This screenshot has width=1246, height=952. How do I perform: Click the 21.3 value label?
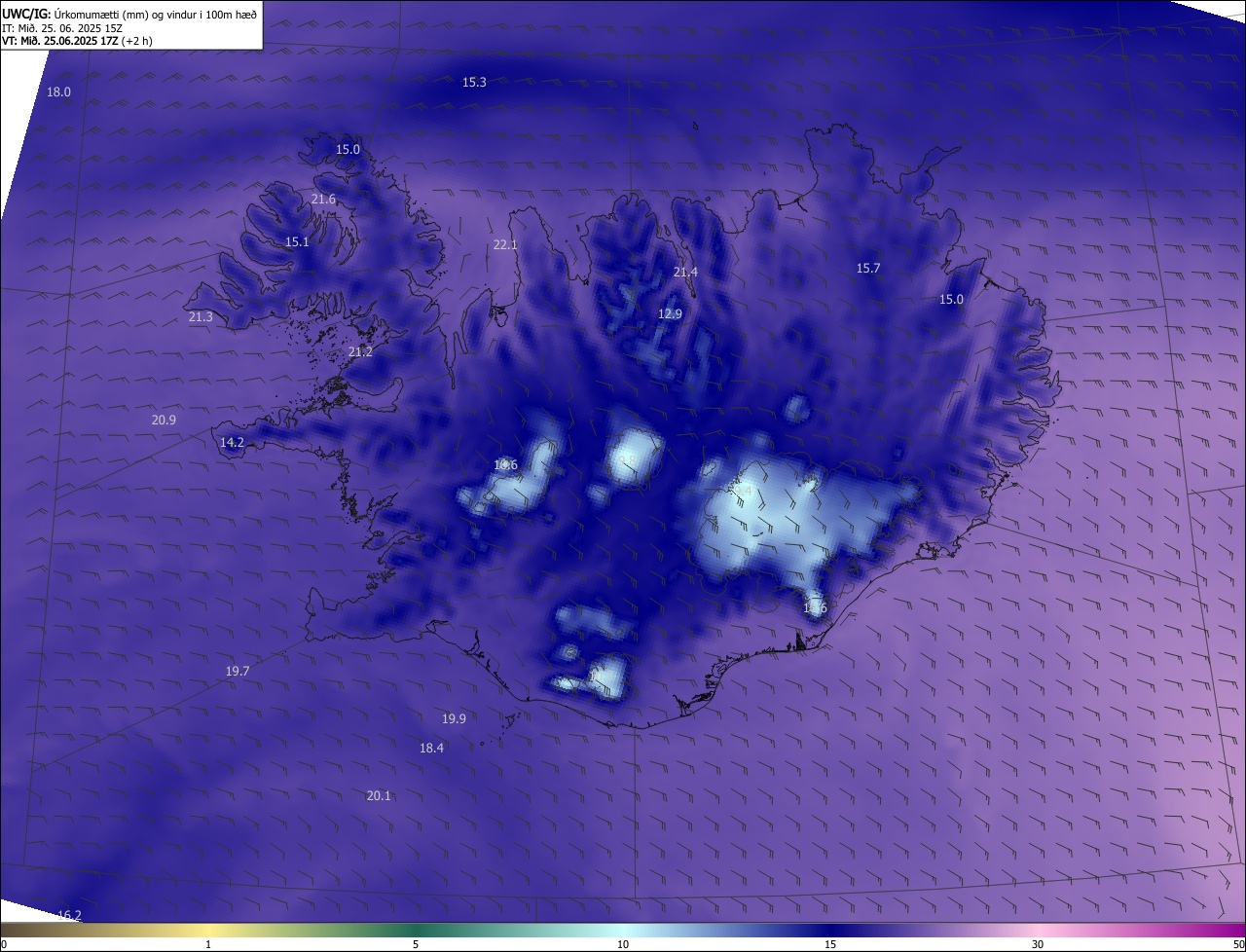point(200,316)
